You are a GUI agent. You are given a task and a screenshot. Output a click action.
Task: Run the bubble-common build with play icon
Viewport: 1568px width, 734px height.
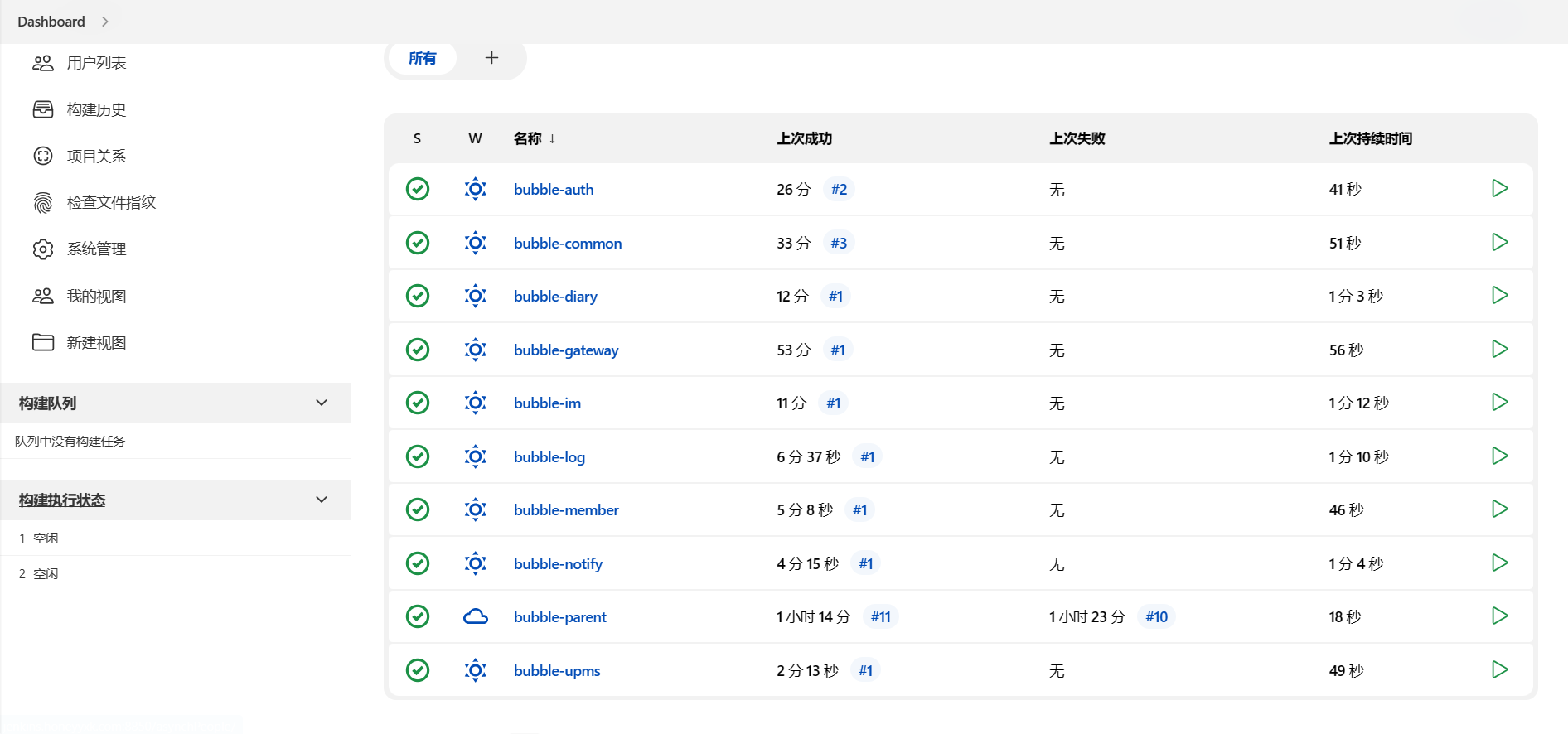click(x=1499, y=243)
